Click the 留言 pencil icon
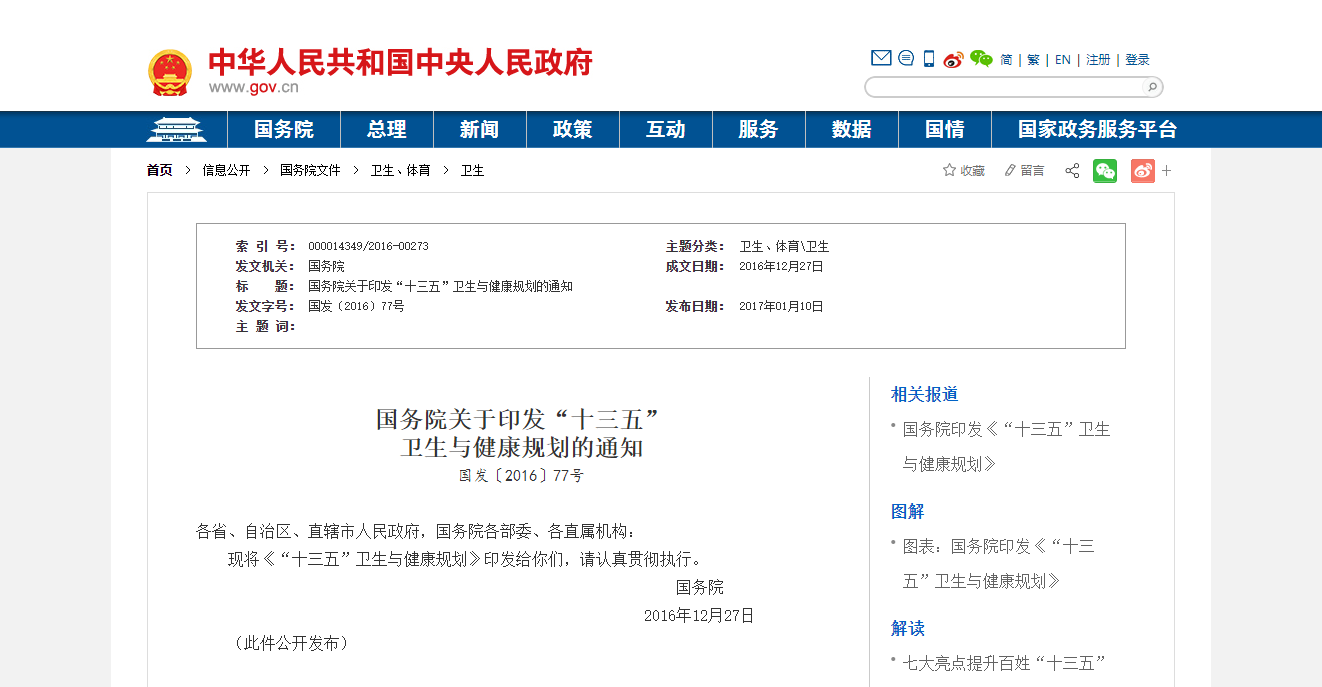 point(1010,171)
